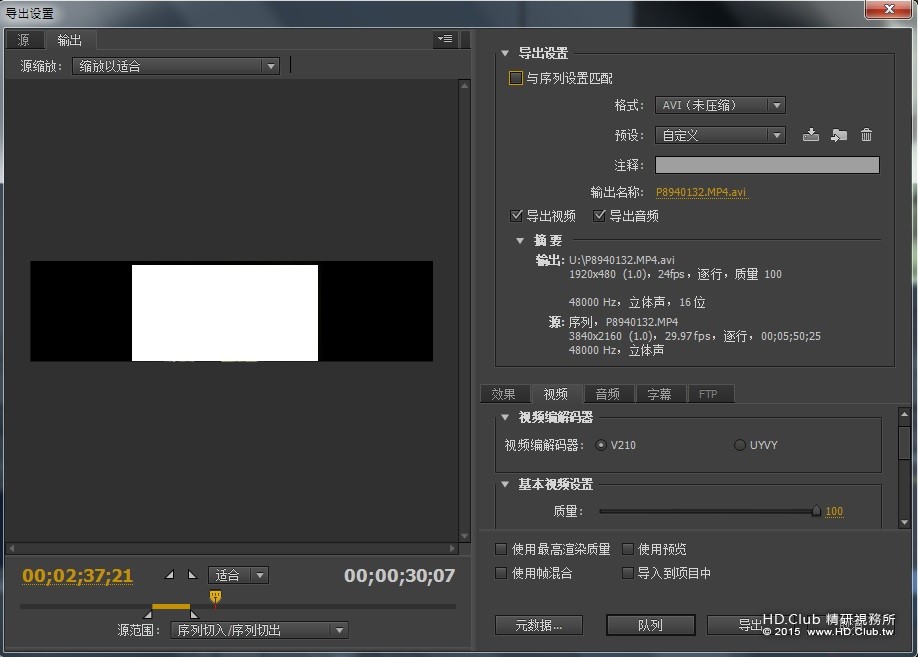Screen dimensions: 918x657
Task: Open zoom level dropdown 适合
Action: pyautogui.click(x=238, y=575)
